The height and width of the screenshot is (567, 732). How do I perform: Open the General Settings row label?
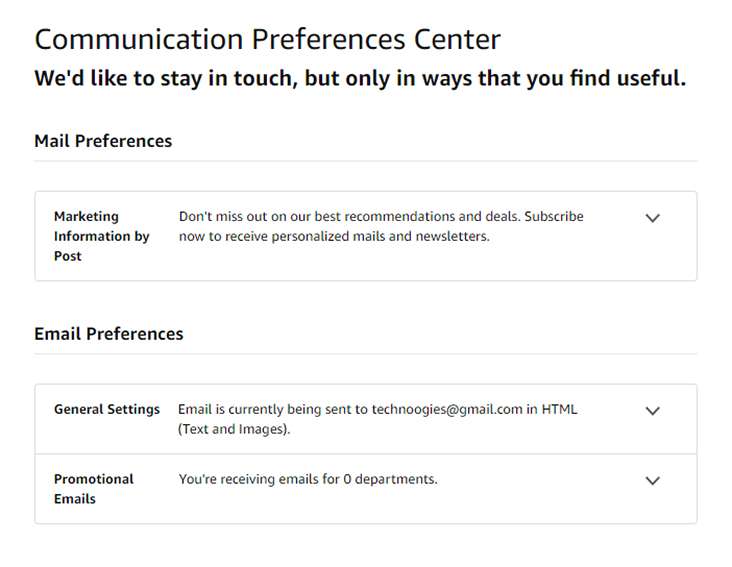click(x=107, y=409)
